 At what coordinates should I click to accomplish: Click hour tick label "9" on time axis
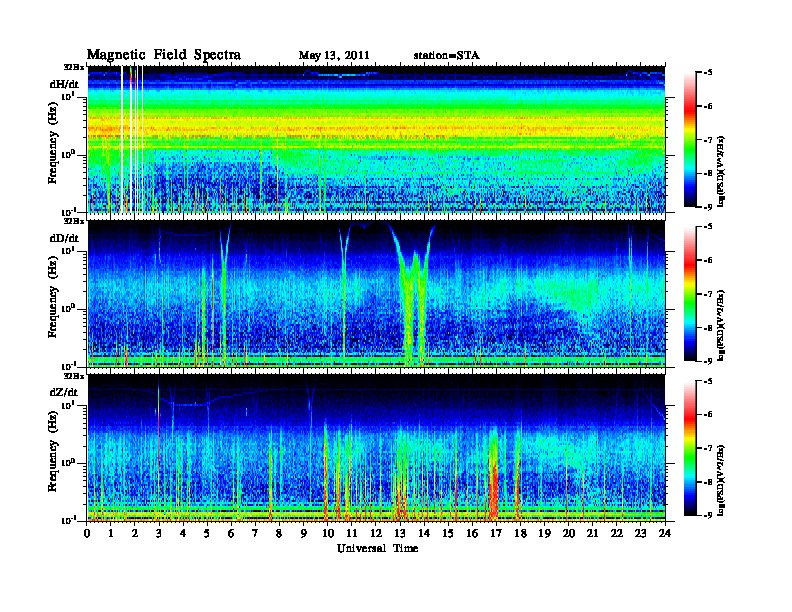click(x=304, y=533)
